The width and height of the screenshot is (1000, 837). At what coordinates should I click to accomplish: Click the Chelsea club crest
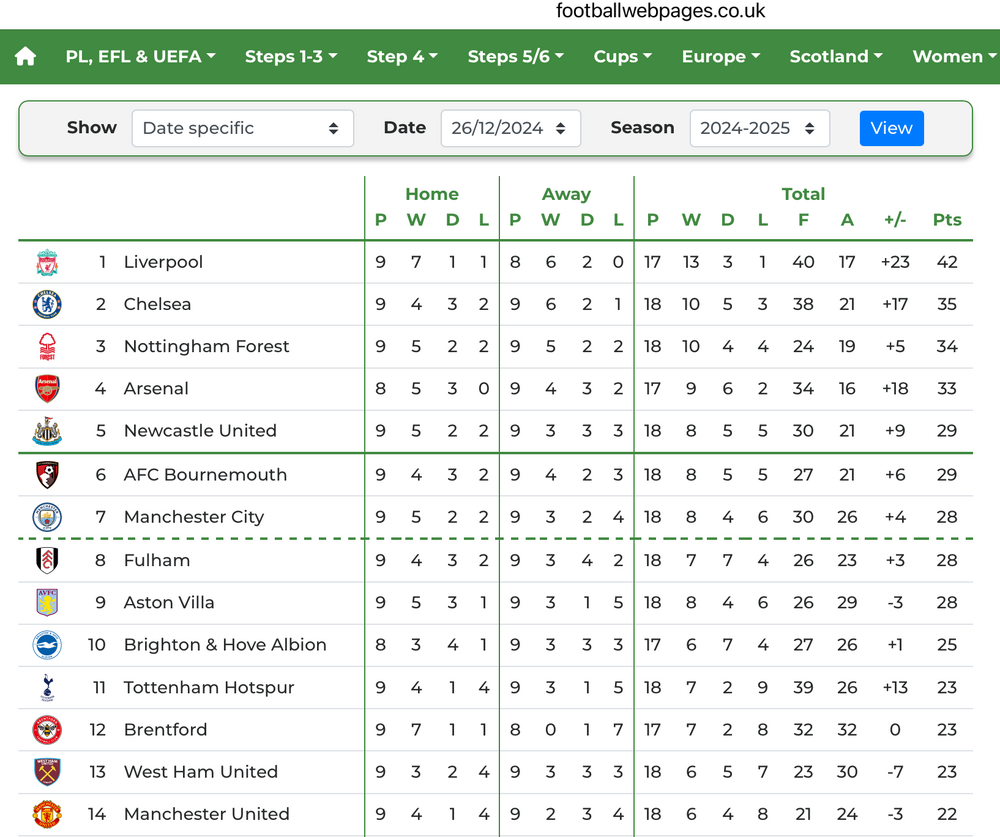47,305
